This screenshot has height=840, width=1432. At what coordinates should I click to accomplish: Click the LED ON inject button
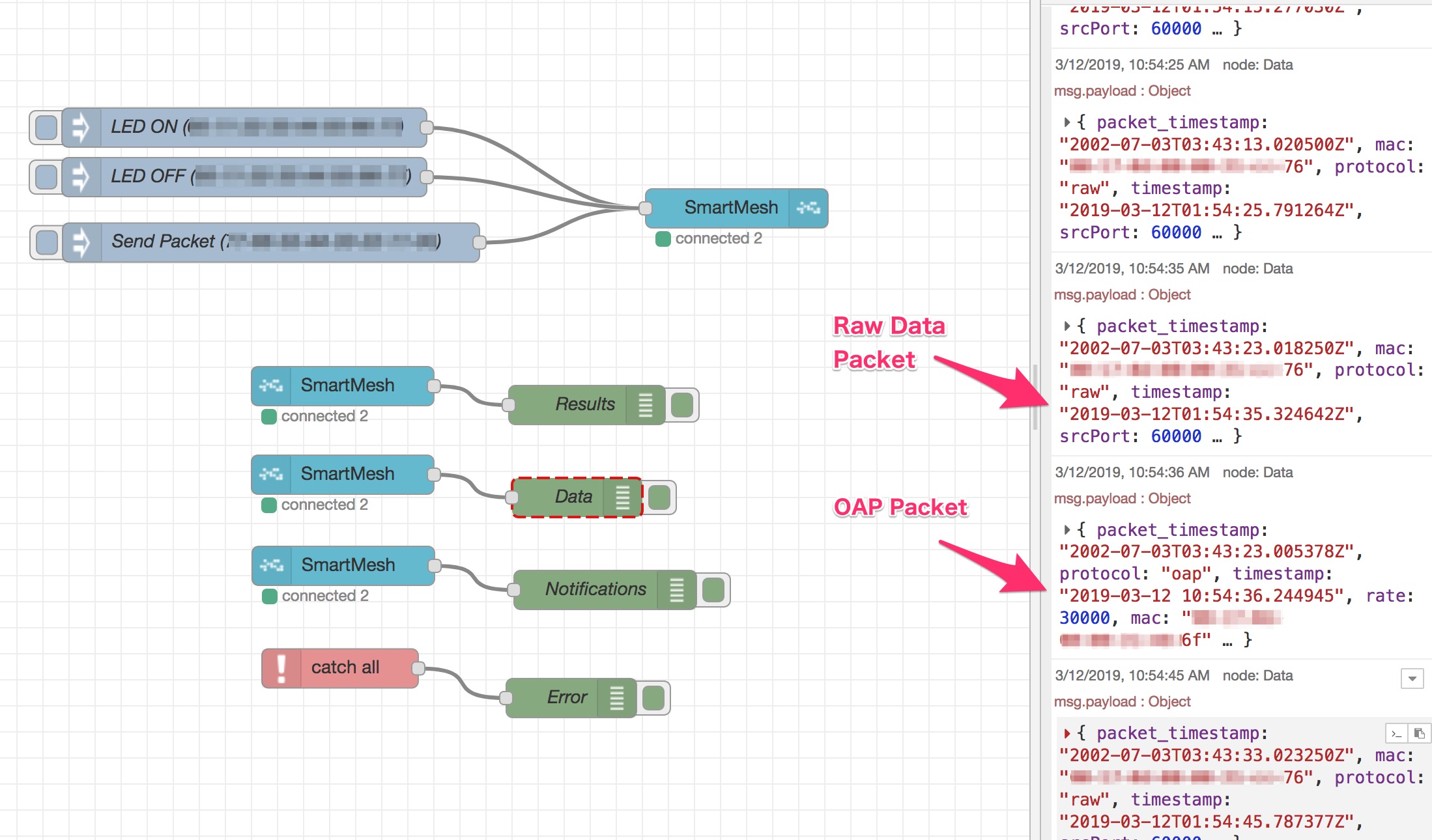[46, 127]
